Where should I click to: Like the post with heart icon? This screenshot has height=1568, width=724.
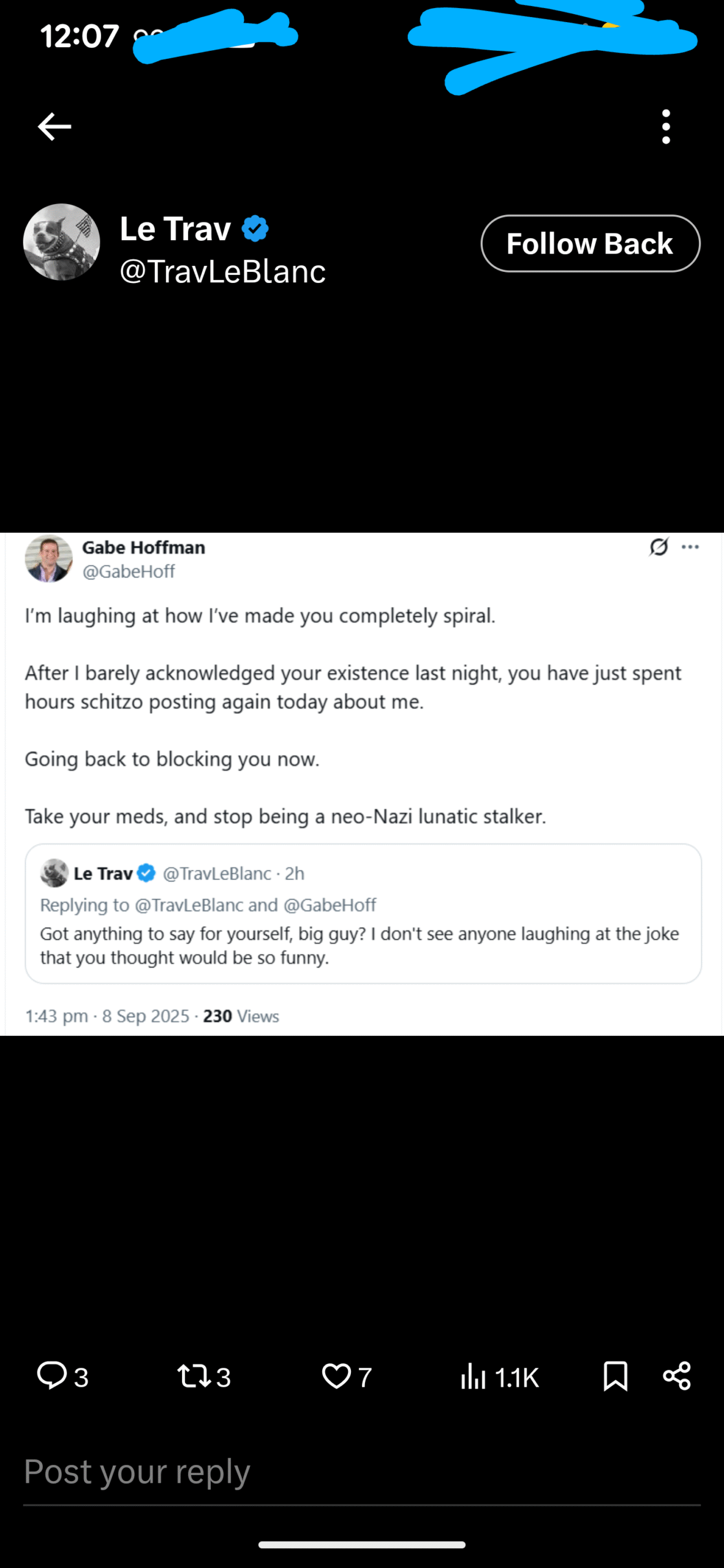[x=336, y=1376]
